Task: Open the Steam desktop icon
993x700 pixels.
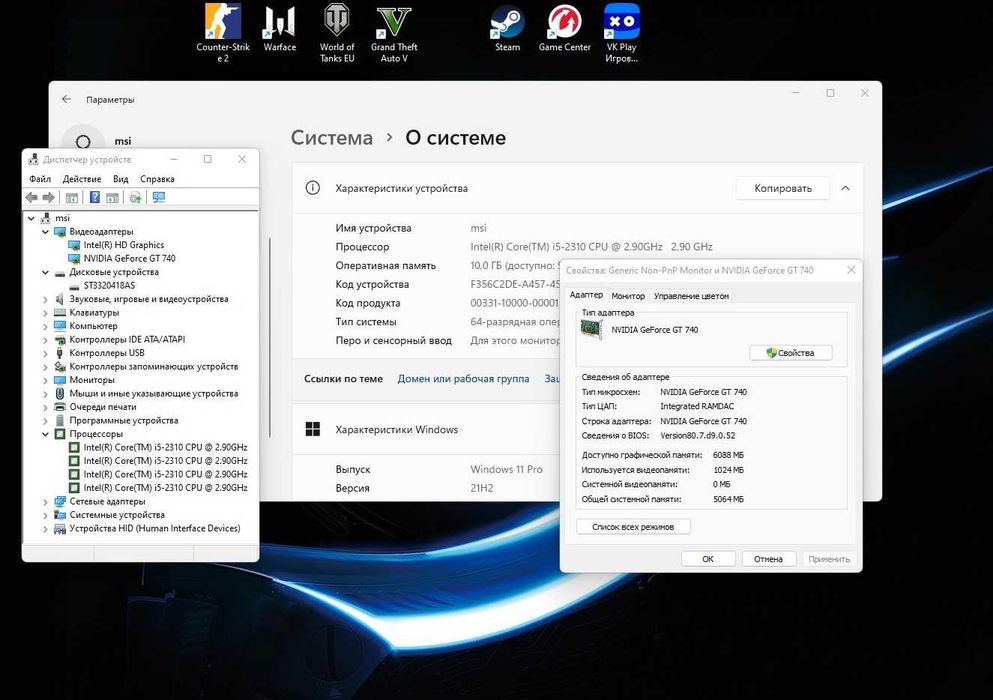Action: [x=507, y=29]
